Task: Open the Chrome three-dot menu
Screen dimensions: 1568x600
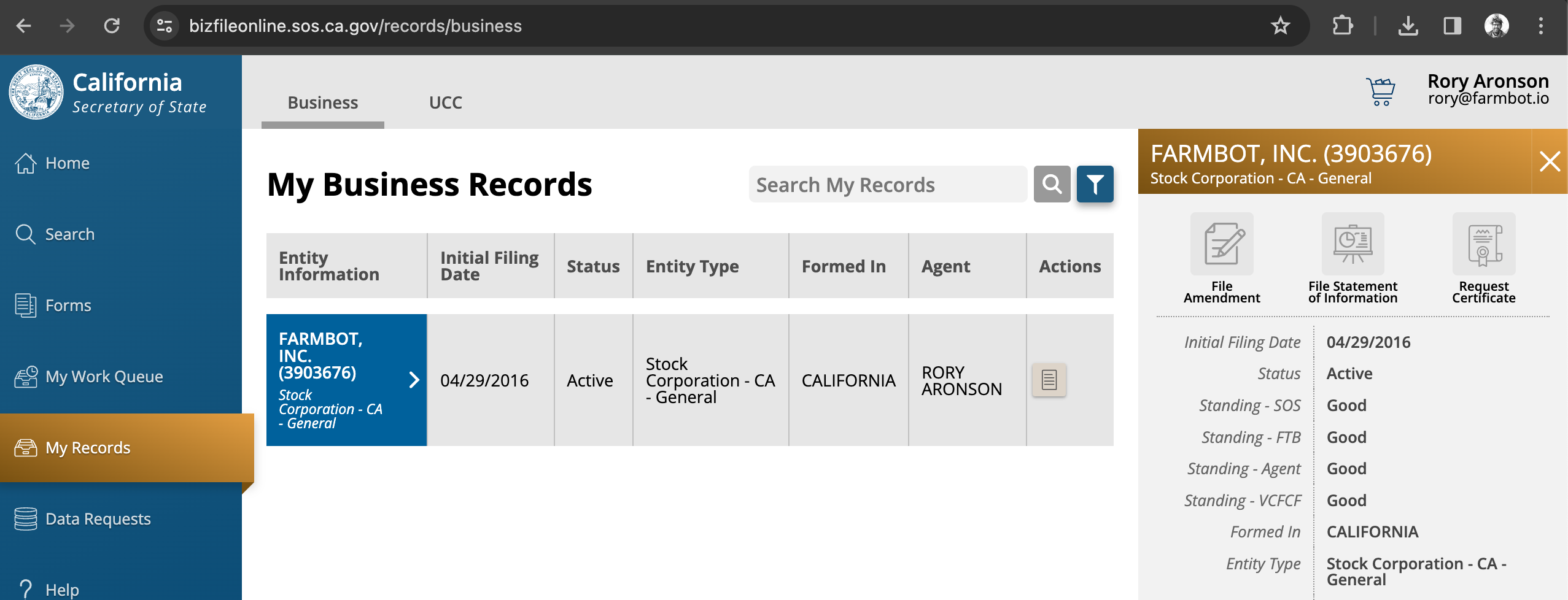Action: pyautogui.click(x=1540, y=26)
